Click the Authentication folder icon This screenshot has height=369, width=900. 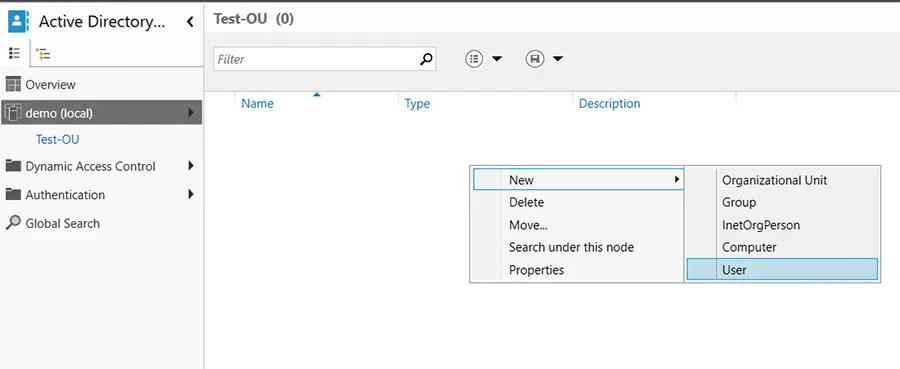click(13, 195)
